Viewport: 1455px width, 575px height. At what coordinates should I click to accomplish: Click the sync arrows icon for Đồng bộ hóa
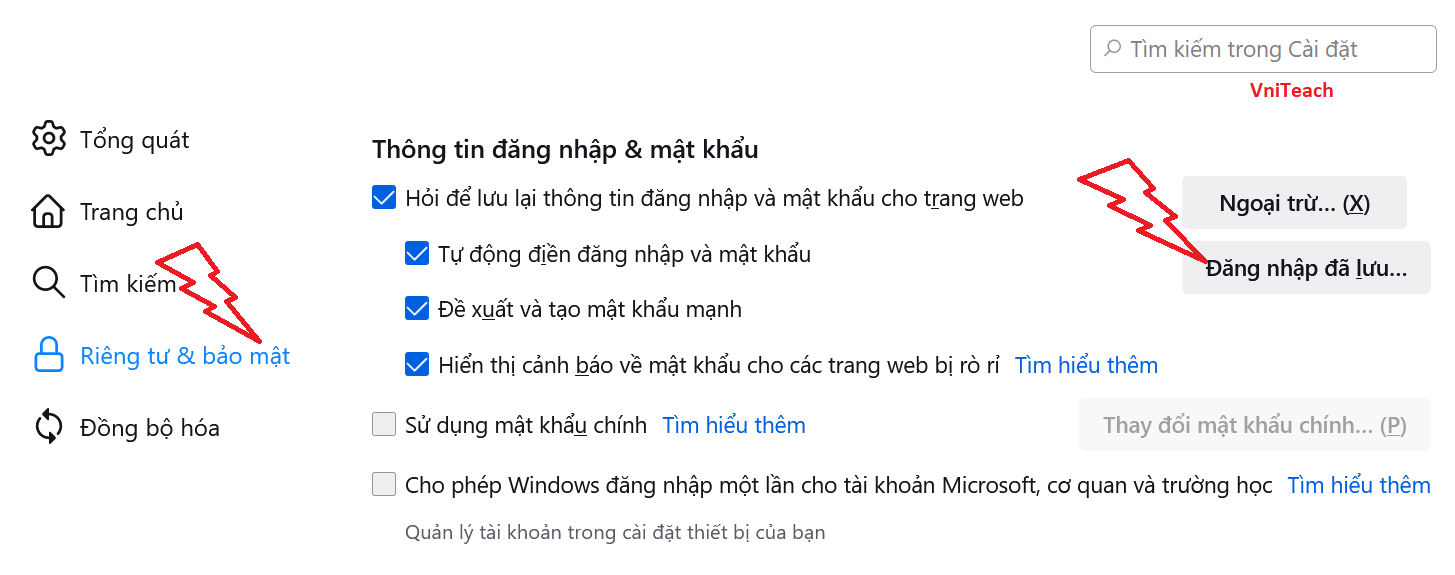tap(49, 427)
